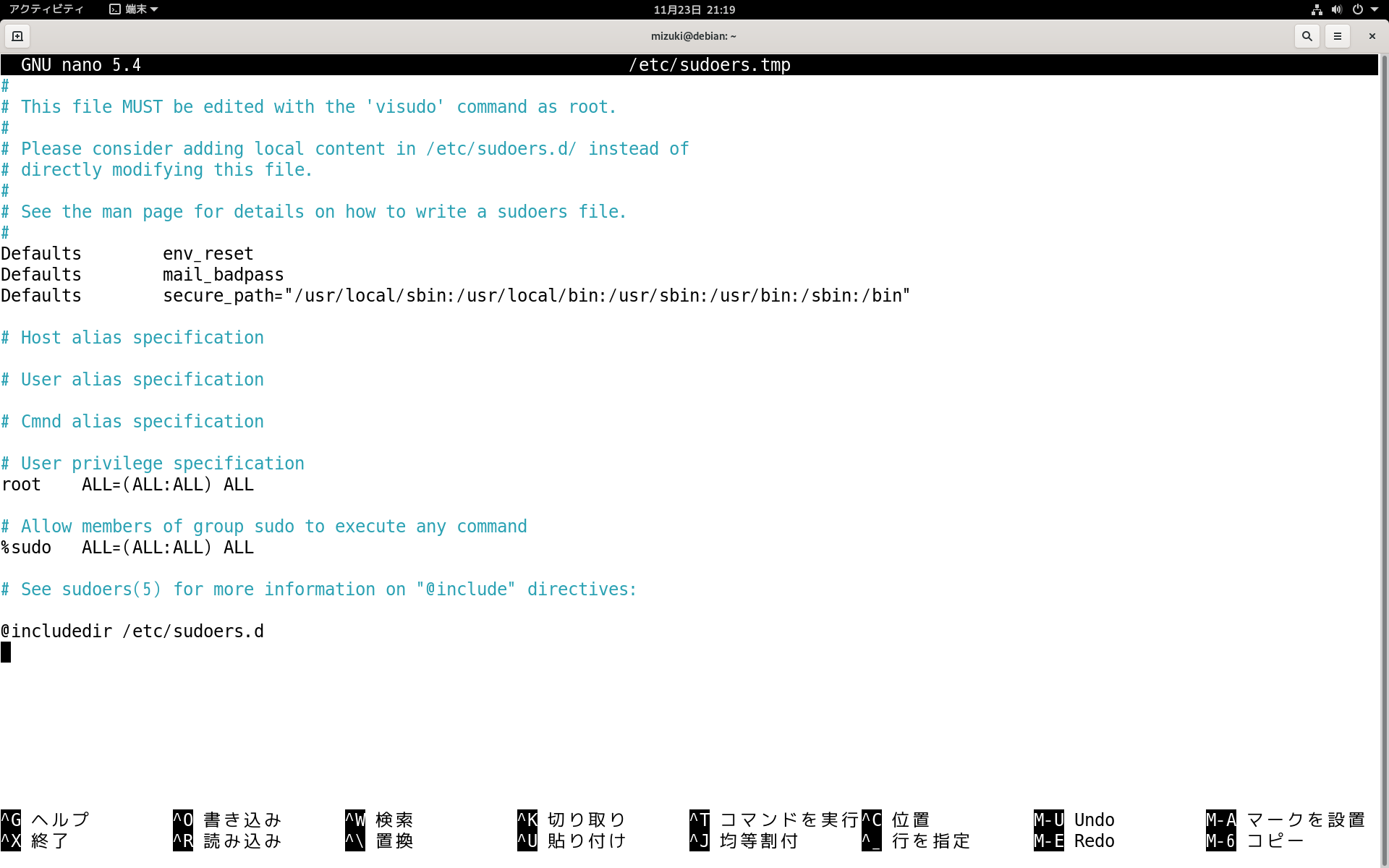This screenshot has width=1389, height=868.
Task: Open Activities overview in top bar
Action: (46, 9)
